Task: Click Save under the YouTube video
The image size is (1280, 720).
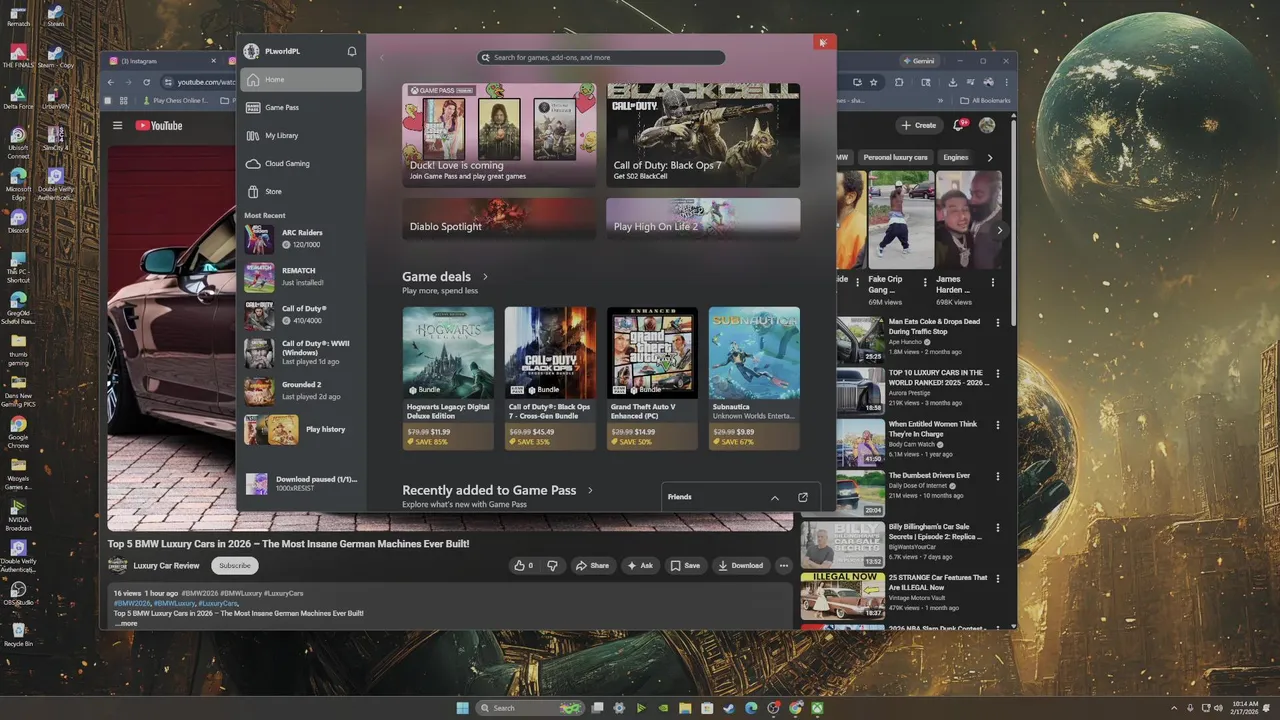Action: coord(685,565)
